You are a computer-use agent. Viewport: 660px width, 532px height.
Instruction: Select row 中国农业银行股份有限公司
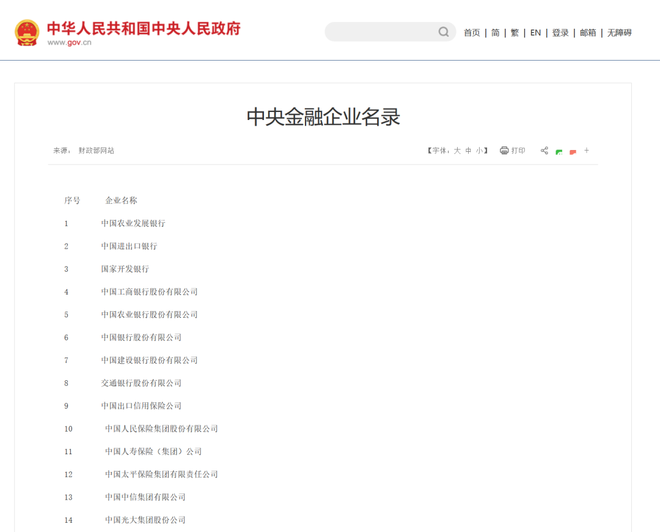pos(149,314)
